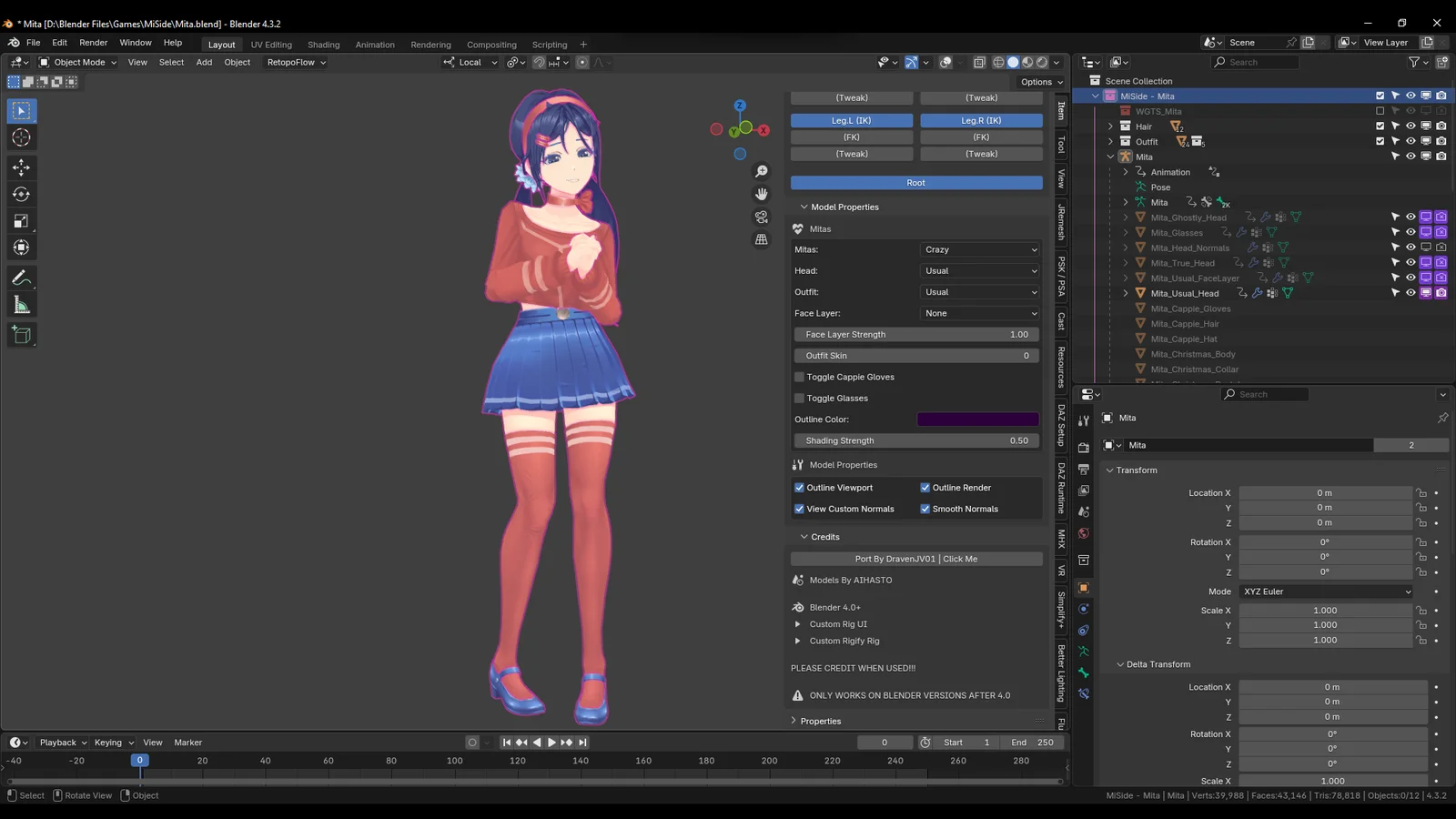Select the Annotate tool
The image size is (1456, 819).
tap(21, 278)
